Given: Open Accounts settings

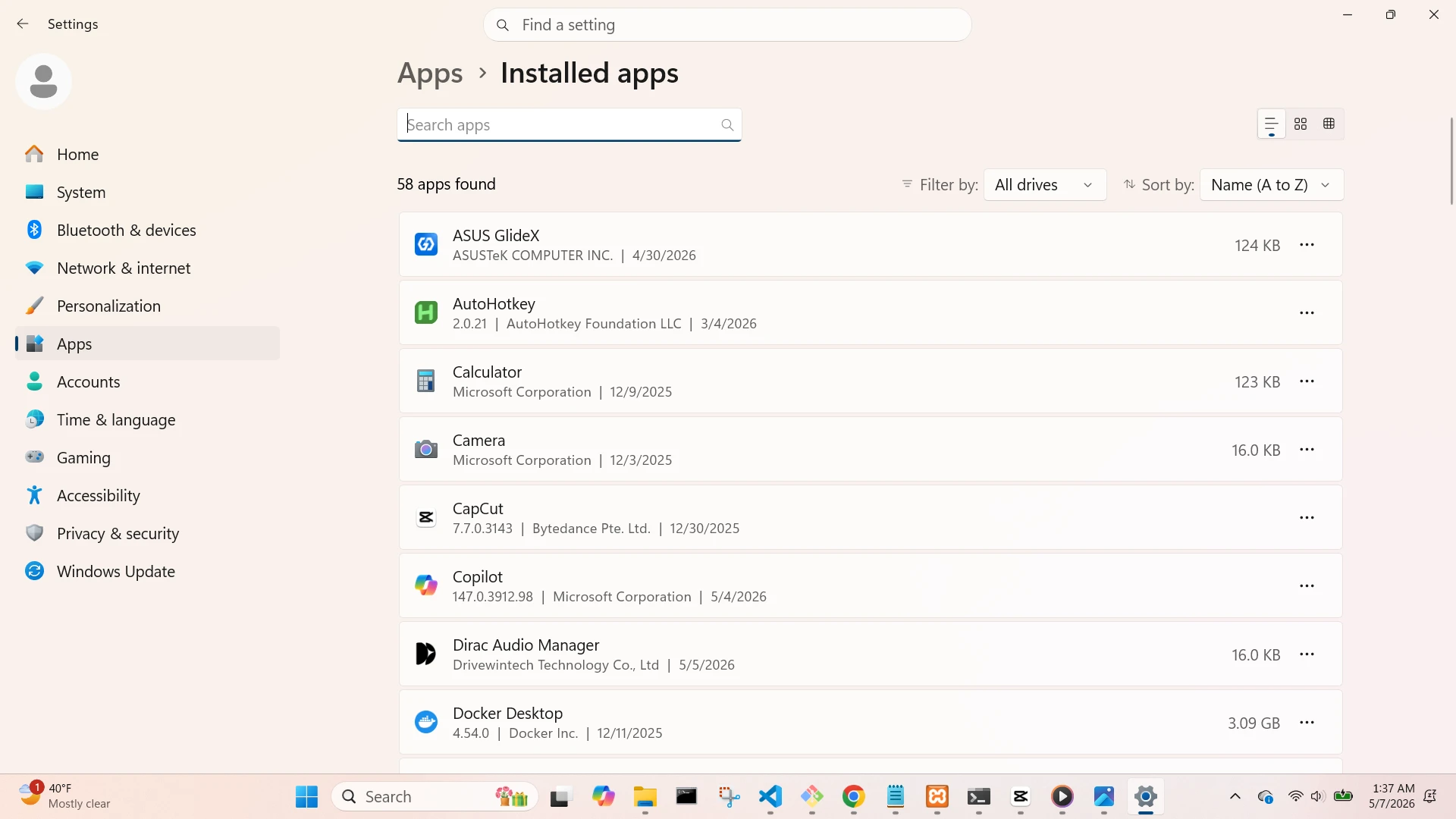Looking at the screenshot, I should [x=148, y=381].
